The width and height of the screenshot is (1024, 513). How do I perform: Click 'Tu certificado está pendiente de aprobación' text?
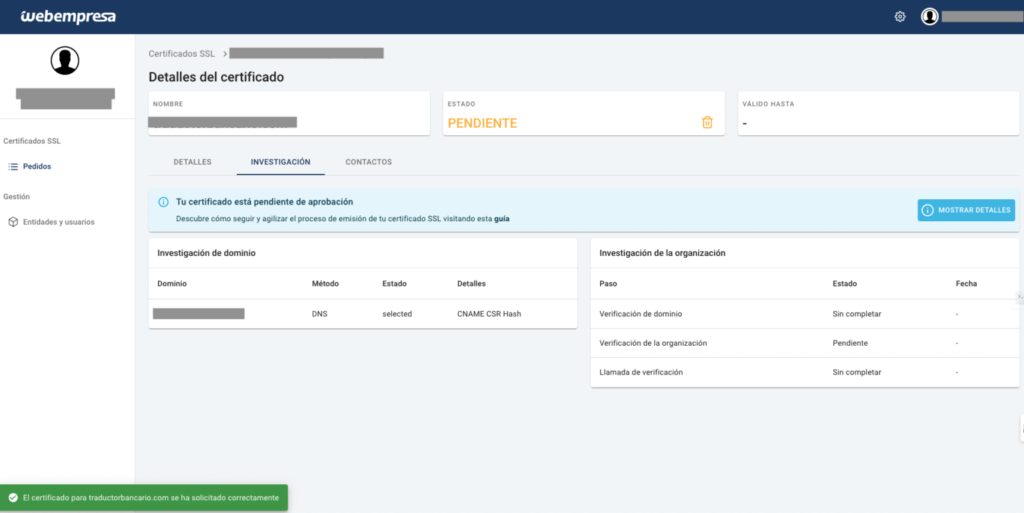(264, 202)
